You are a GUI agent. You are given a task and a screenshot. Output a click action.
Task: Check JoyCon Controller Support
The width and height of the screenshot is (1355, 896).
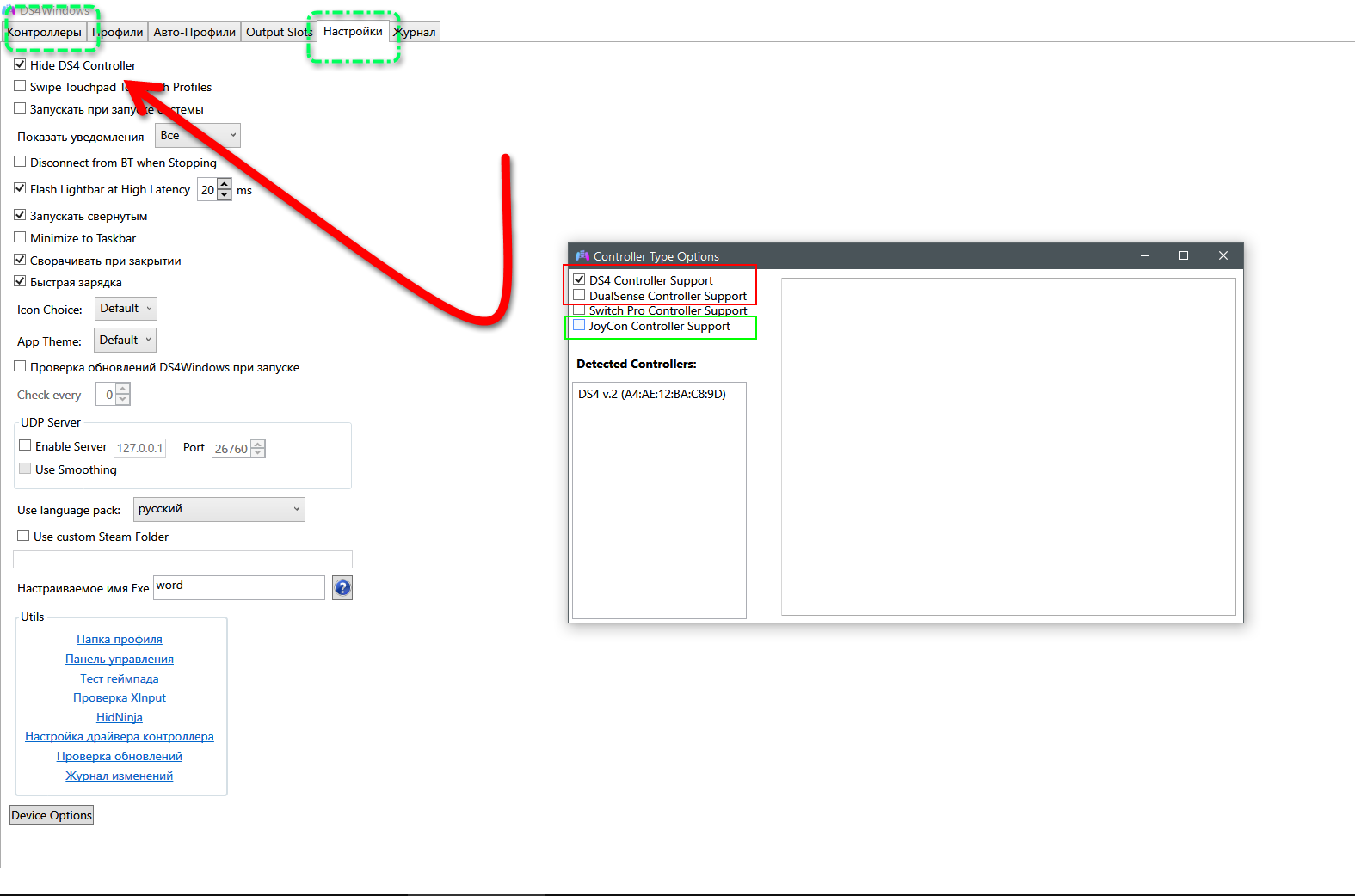[x=579, y=325]
